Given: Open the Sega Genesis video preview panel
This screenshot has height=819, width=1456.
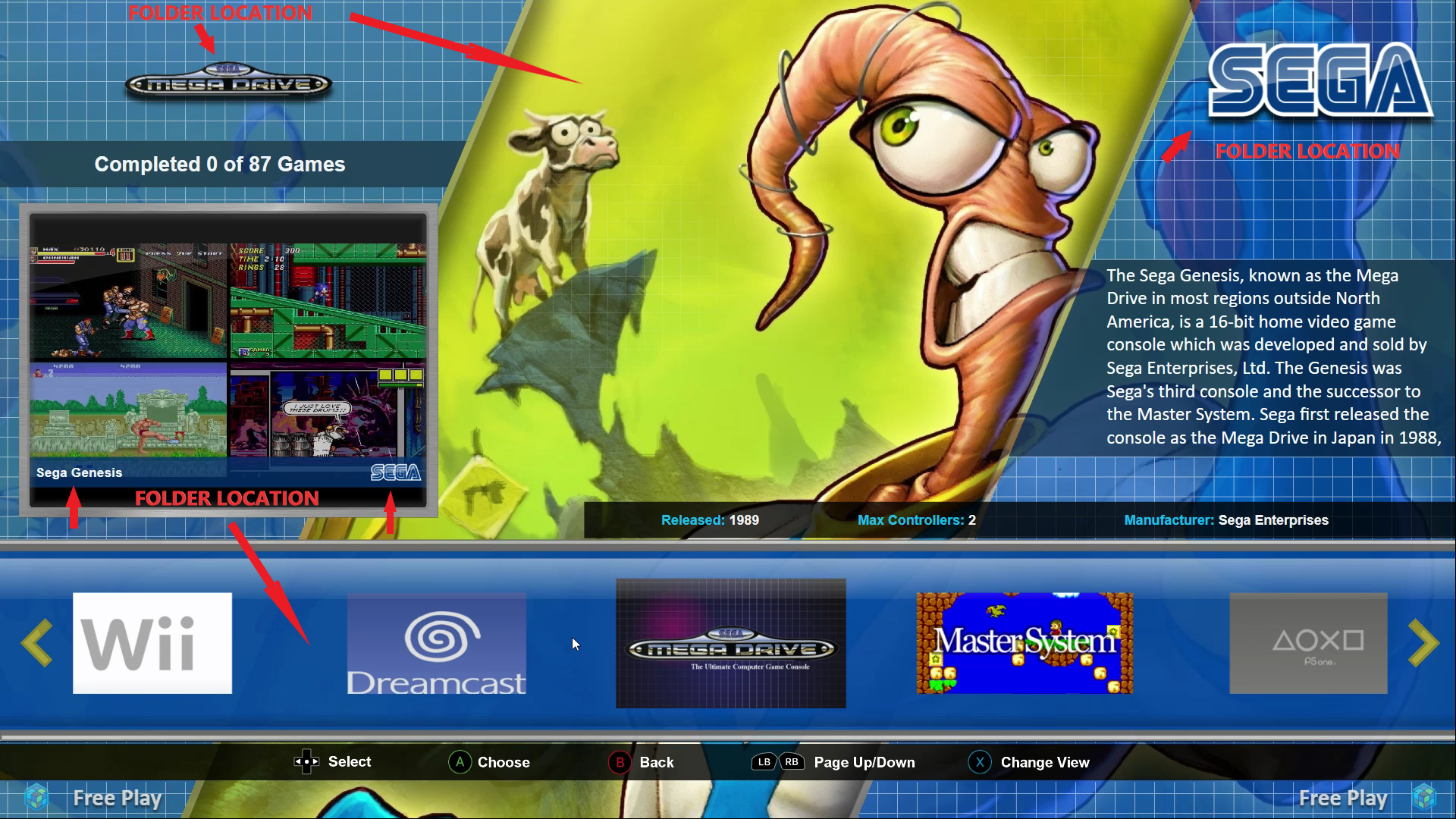Looking at the screenshot, I should (228, 361).
